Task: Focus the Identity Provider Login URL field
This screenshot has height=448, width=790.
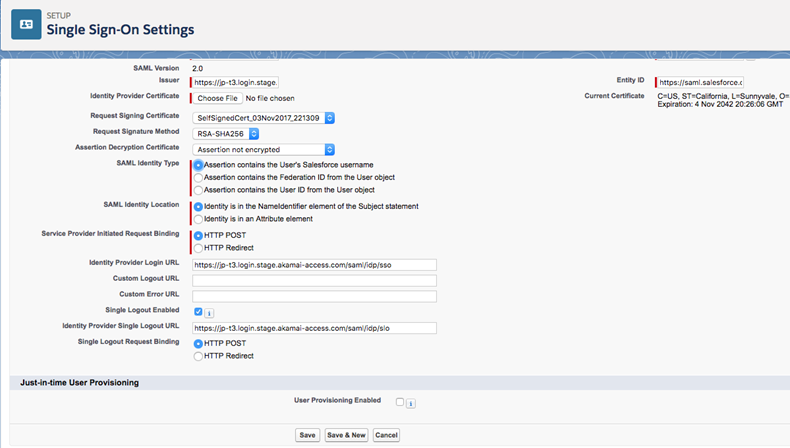Action: 314,265
